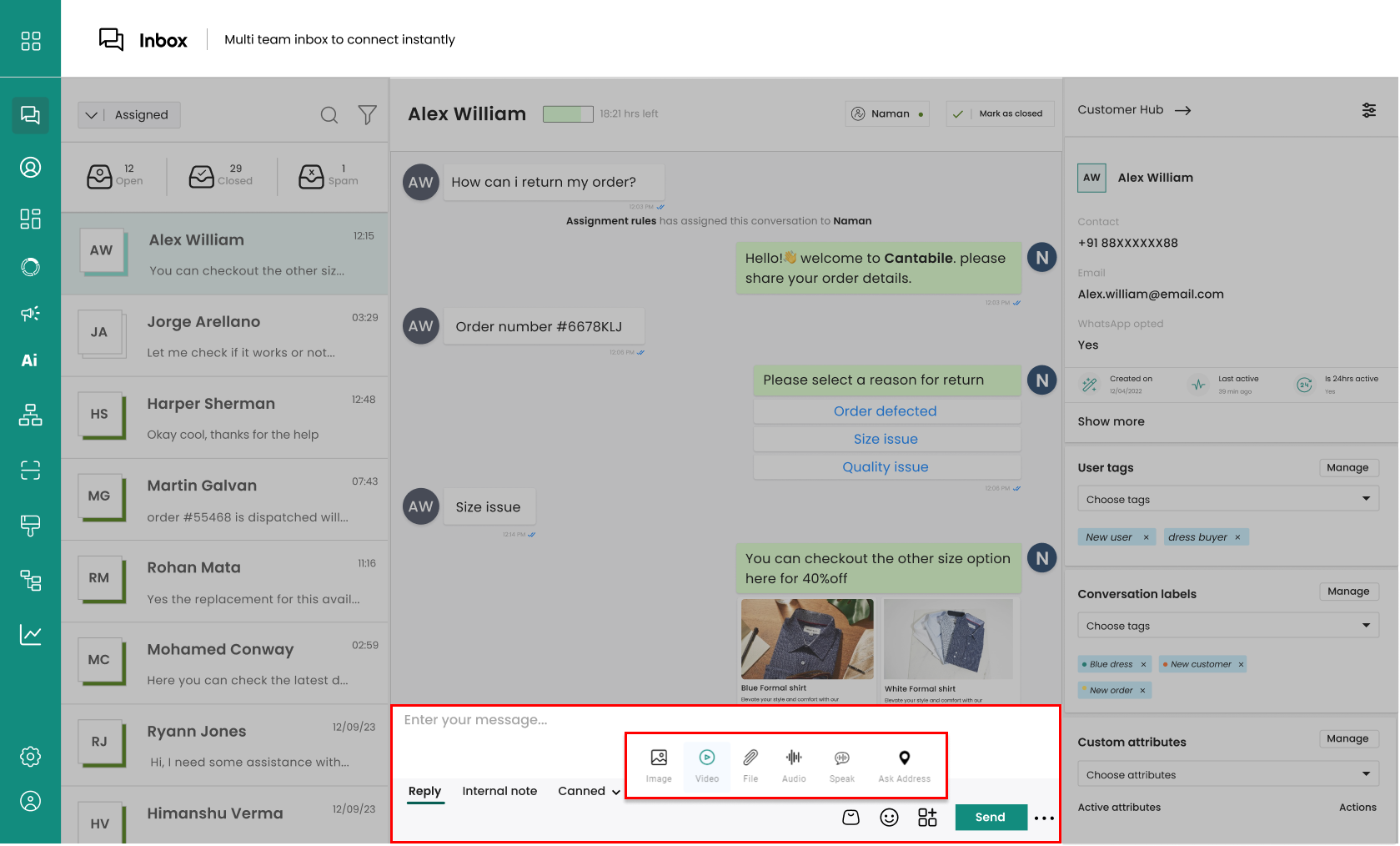This screenshot has width=1400, height=846.
Task: Expand the Assigned dropdown
Action: point(129,115)
